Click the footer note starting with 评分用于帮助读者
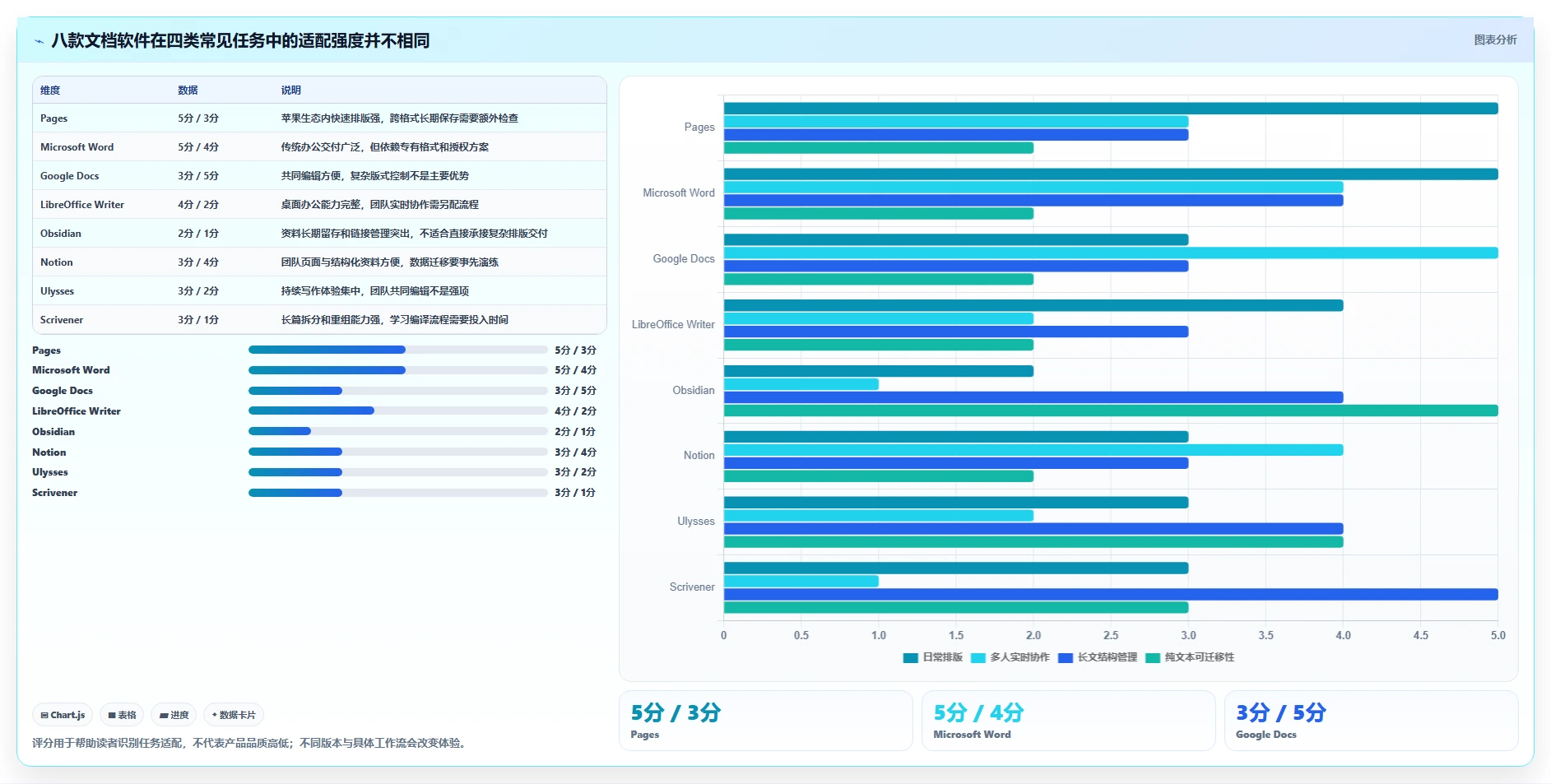 tap(250, 744)
